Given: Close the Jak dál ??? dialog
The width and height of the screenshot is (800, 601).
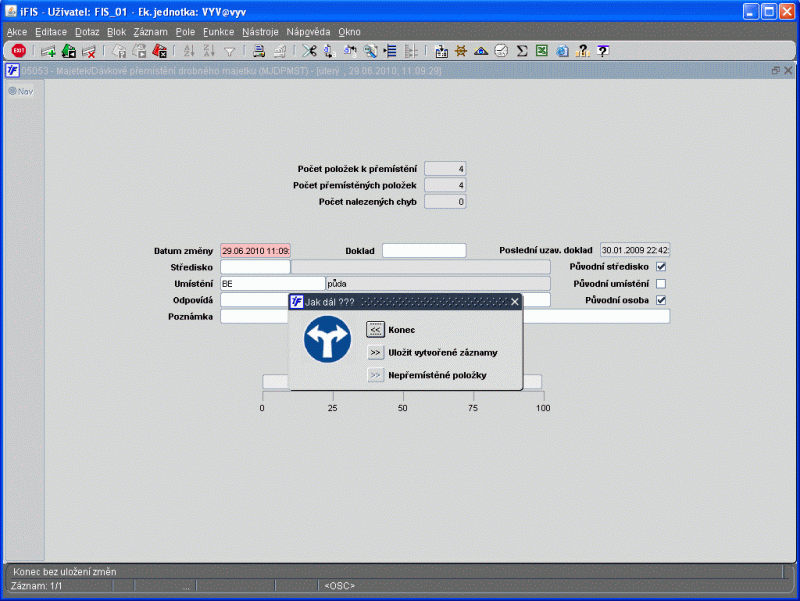Looking at the screenshot, I should click(515, 302).
